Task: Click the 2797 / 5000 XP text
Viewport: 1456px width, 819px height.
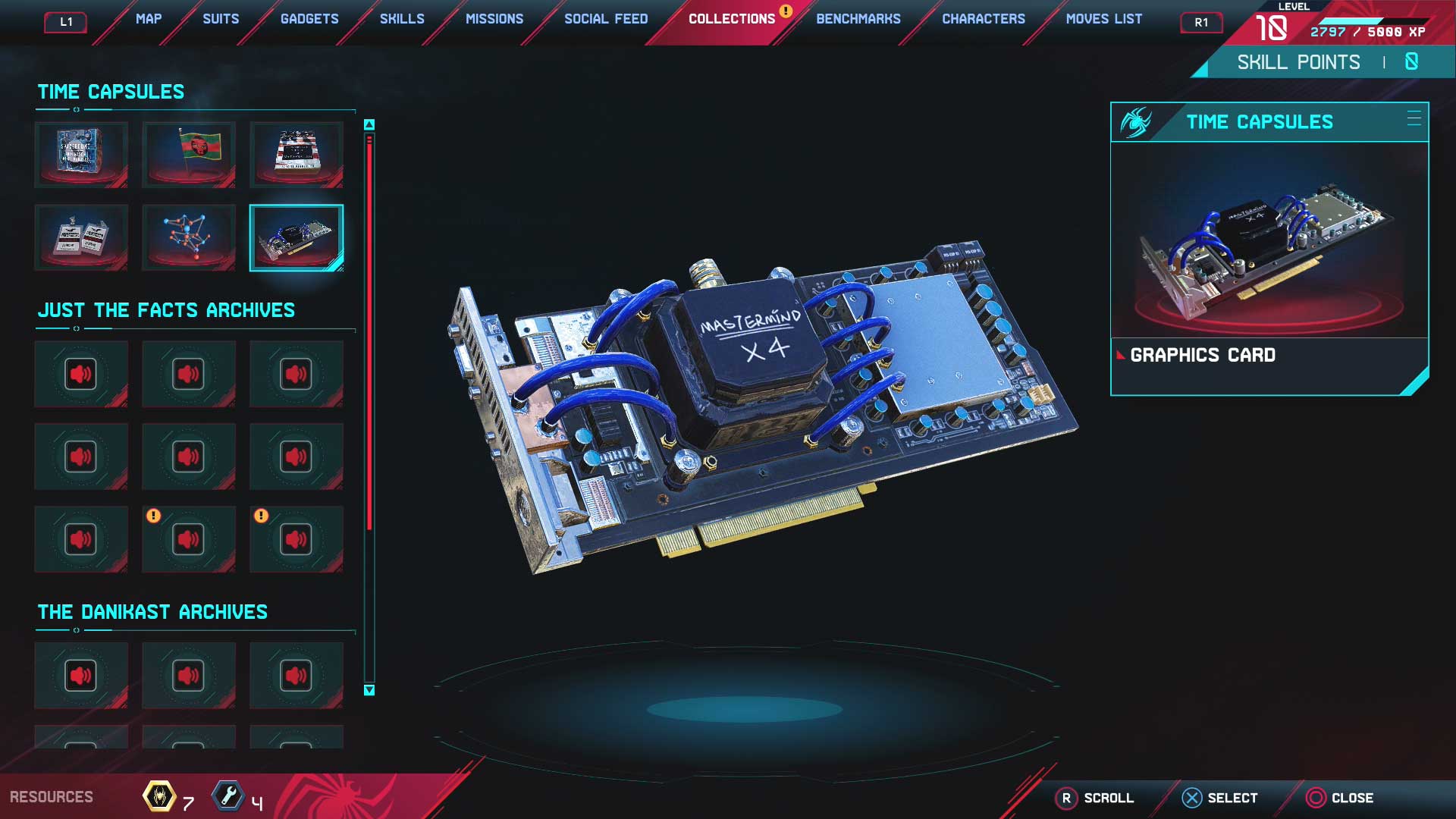Action: (x=1368, y=32)
